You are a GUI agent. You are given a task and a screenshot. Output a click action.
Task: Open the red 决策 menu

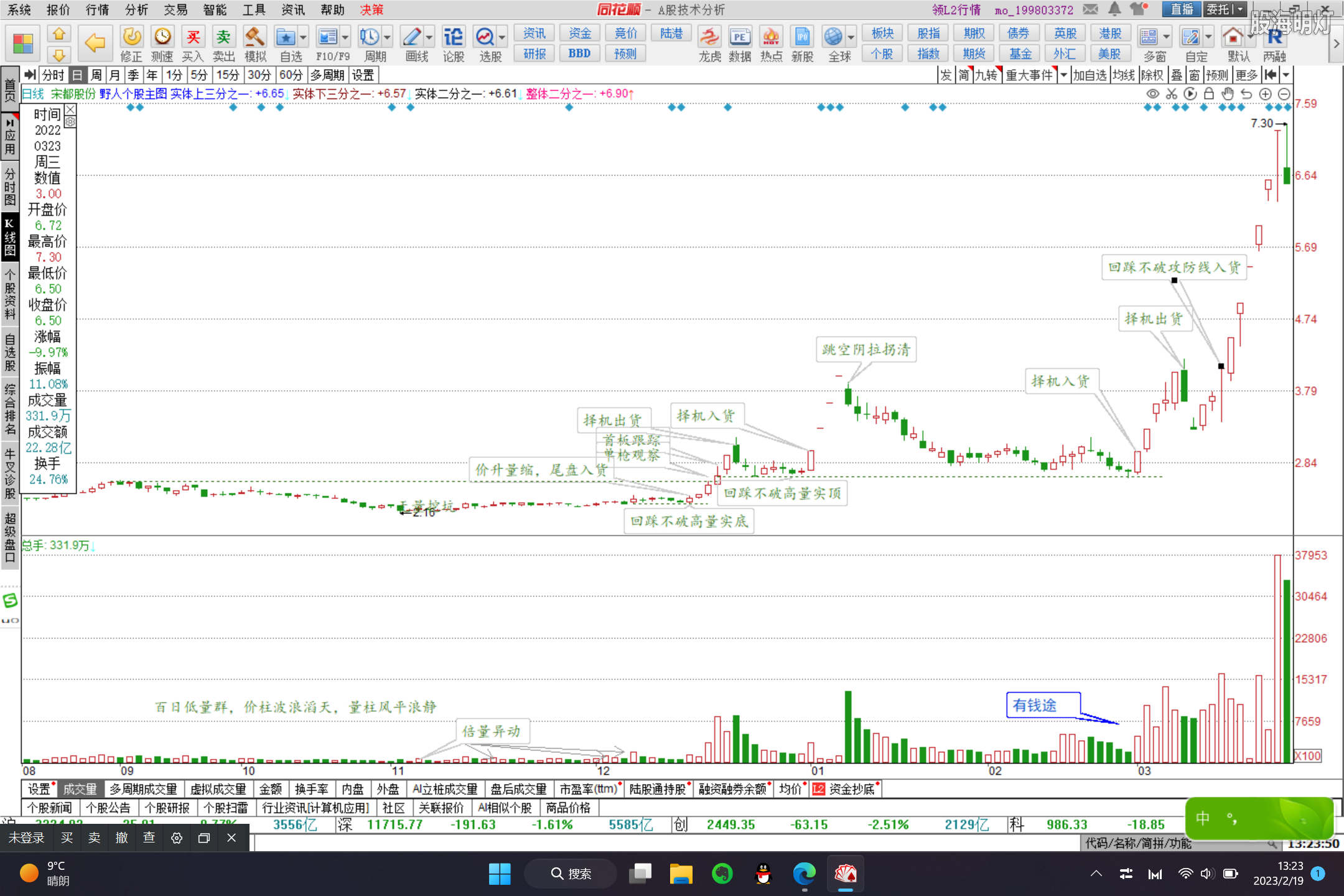pyautogui.click(x=371, y=9)
